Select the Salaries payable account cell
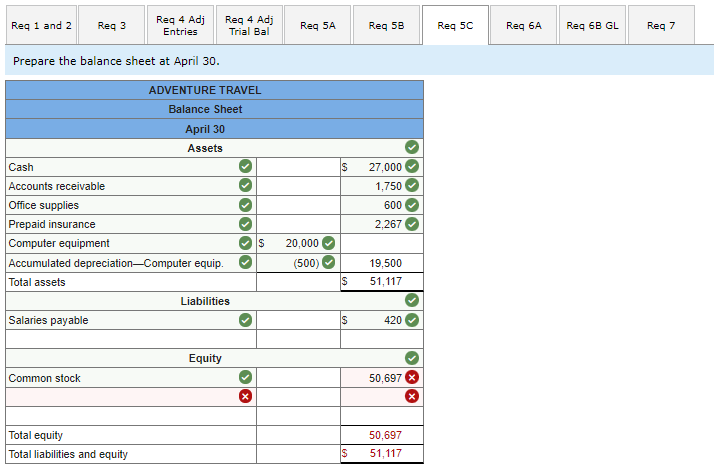Viewport: 727px width, 465px height. (131, 320)
